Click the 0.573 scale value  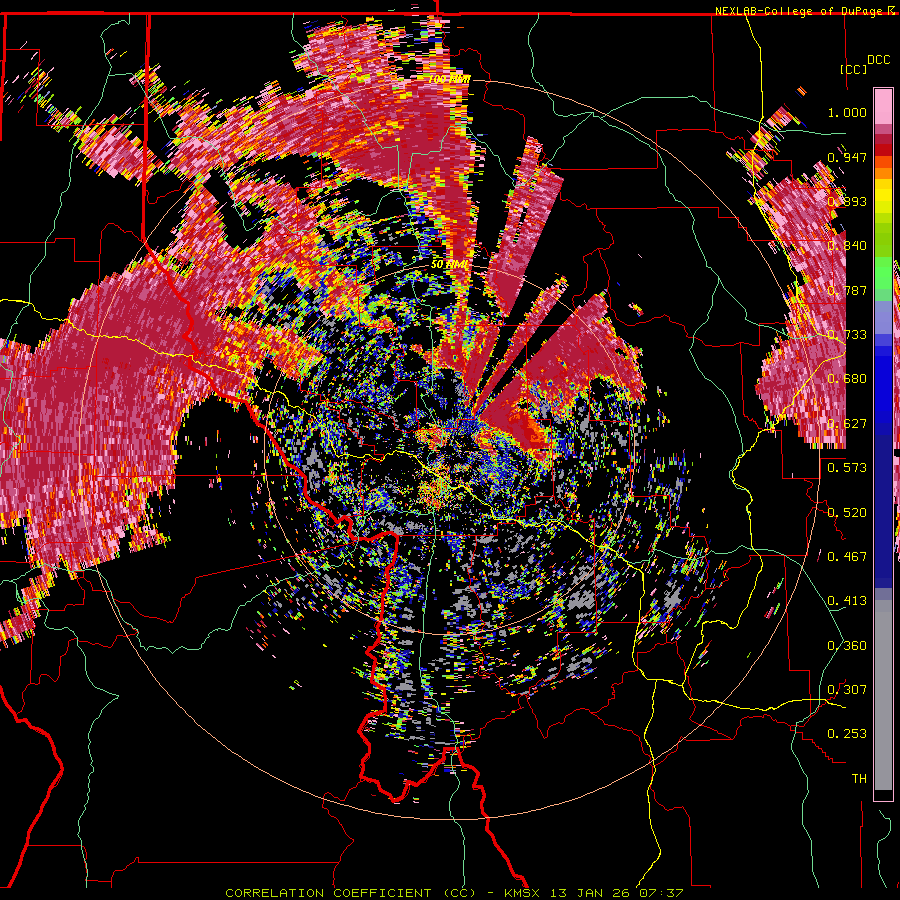click(847, 468)
